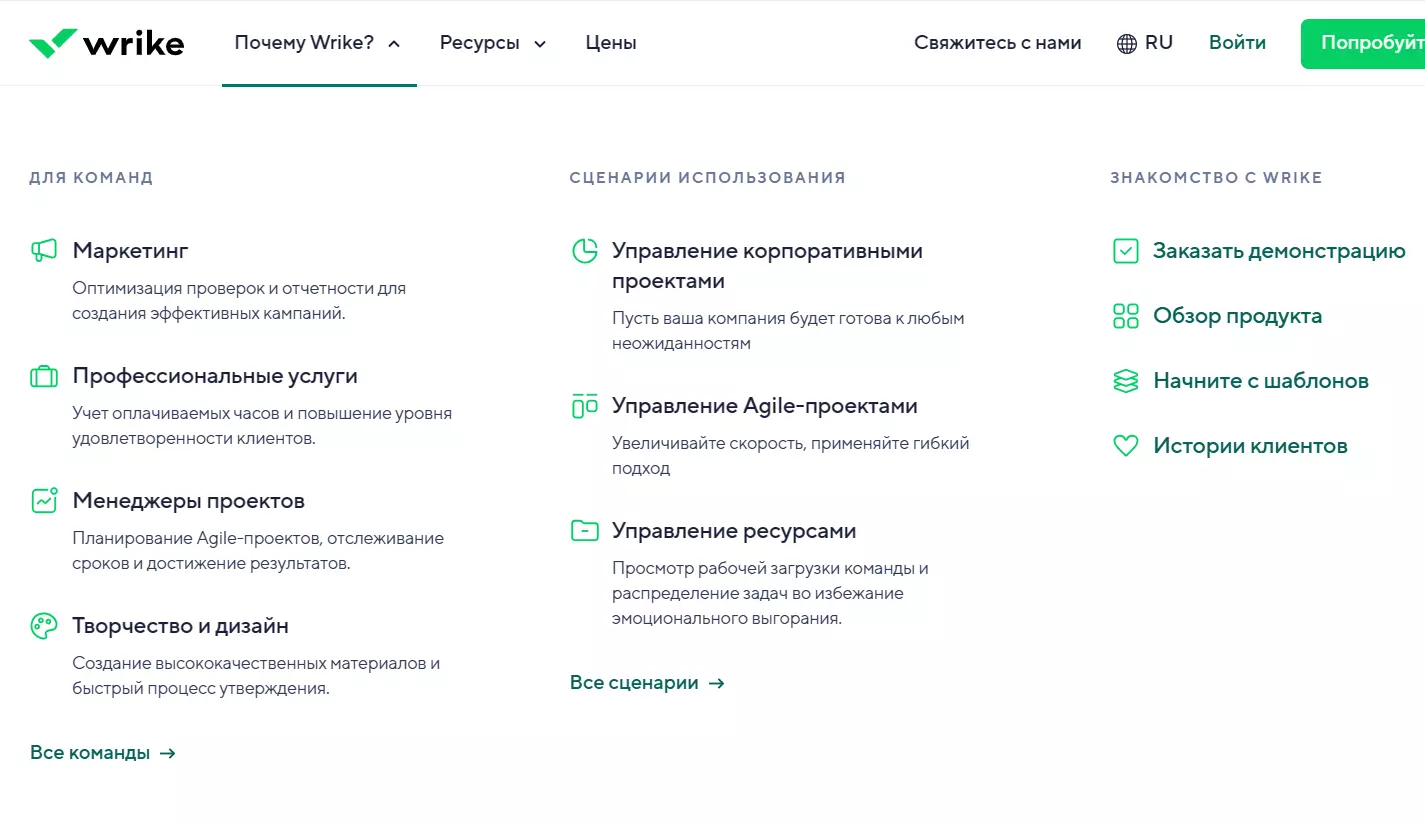Click the text 'Просмотр рабочей загрузки команды'
This screenshot has width=1425, height=823.
click(x=763, y=568)
